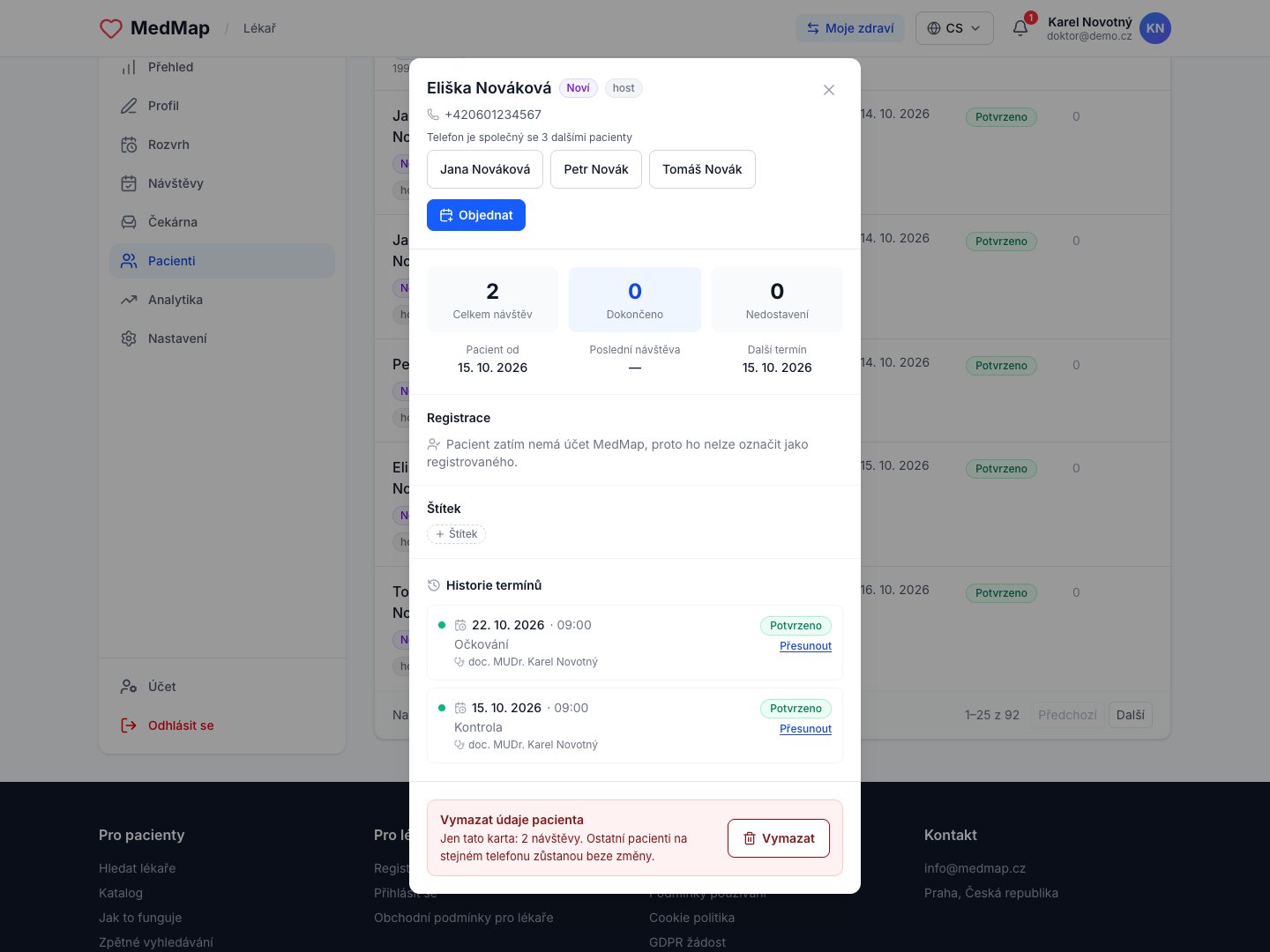Open linked patient Petr Novák
Image resolution: width=1270 pixels, height=952 pixels.
596,169
